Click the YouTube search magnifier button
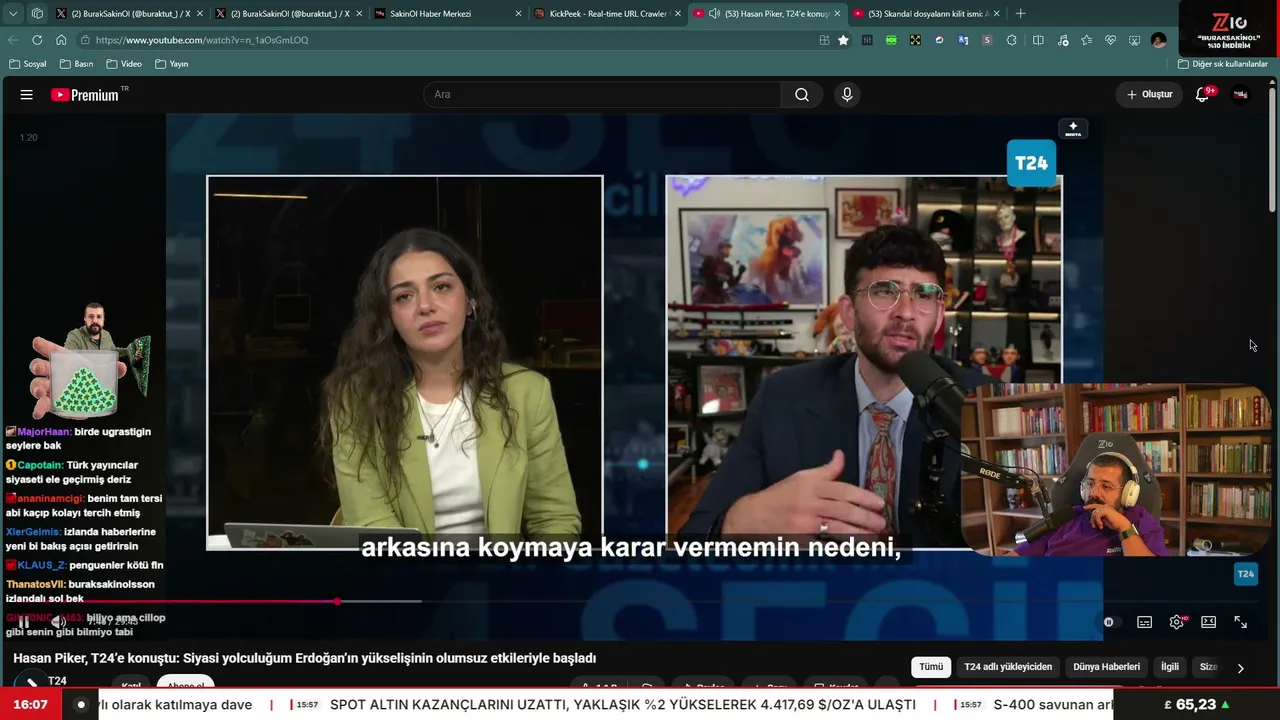 point(802,95)
